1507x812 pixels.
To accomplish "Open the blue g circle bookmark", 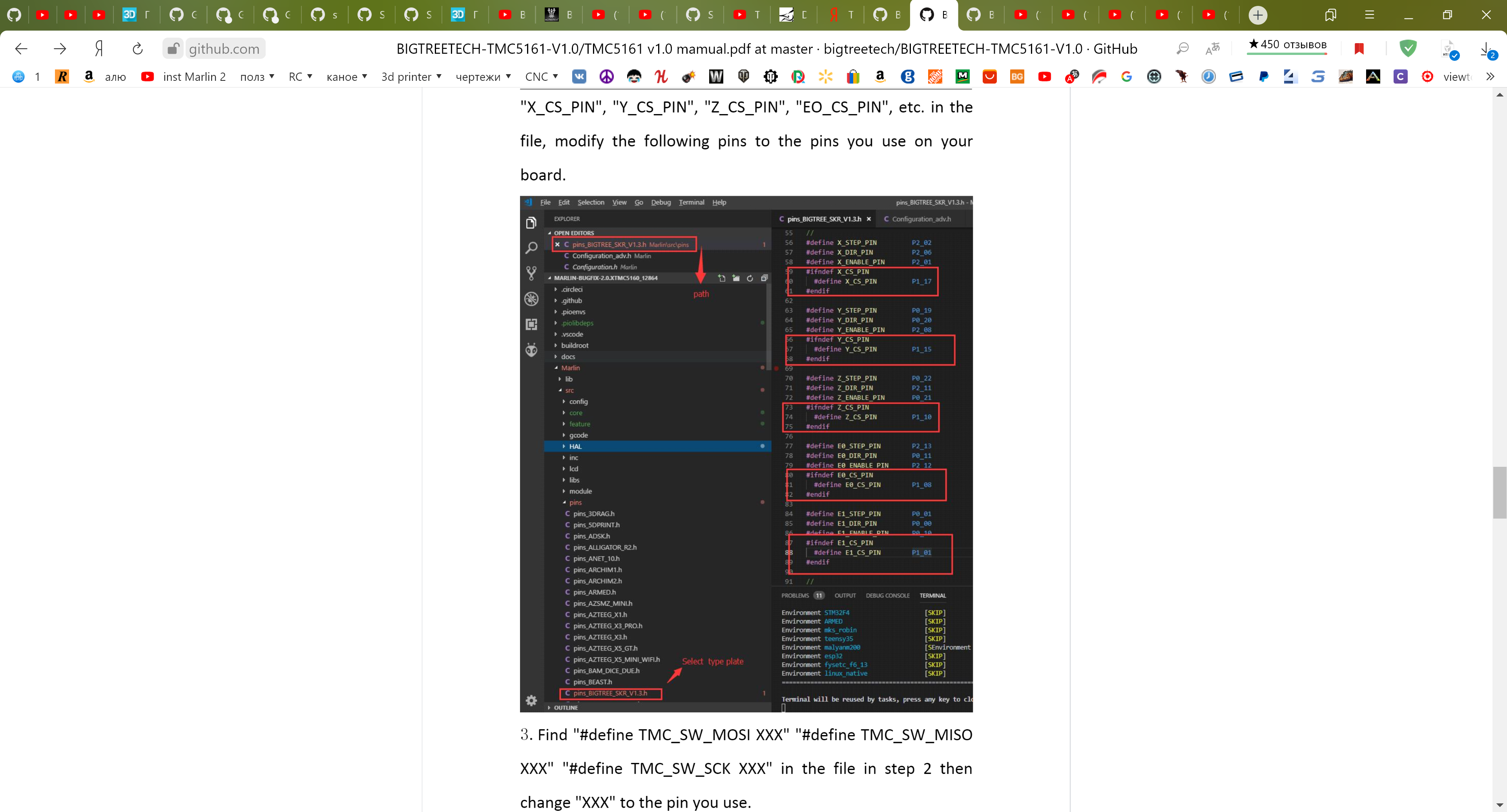I will click(908, 76).
